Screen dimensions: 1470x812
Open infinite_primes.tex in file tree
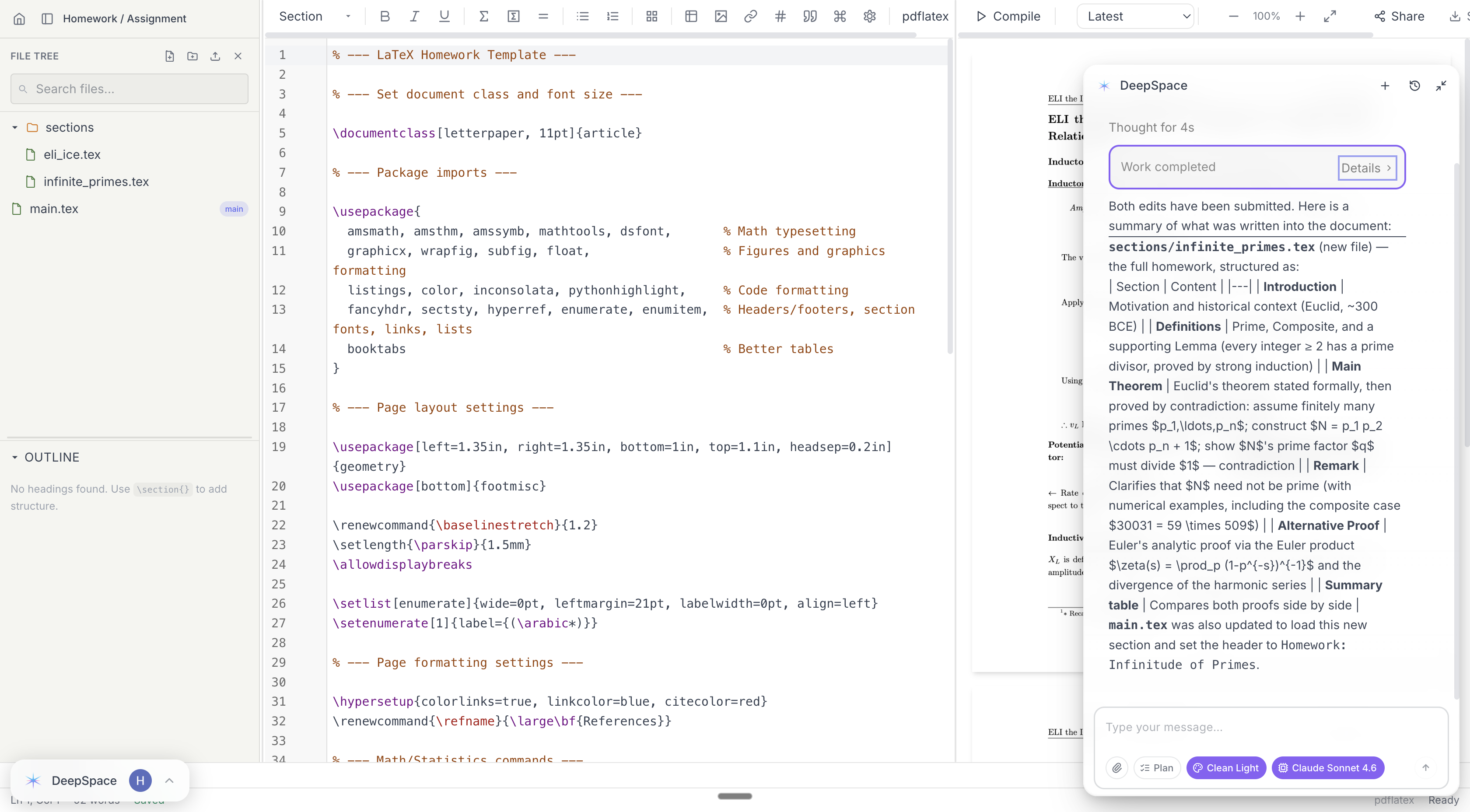point(96,182)
